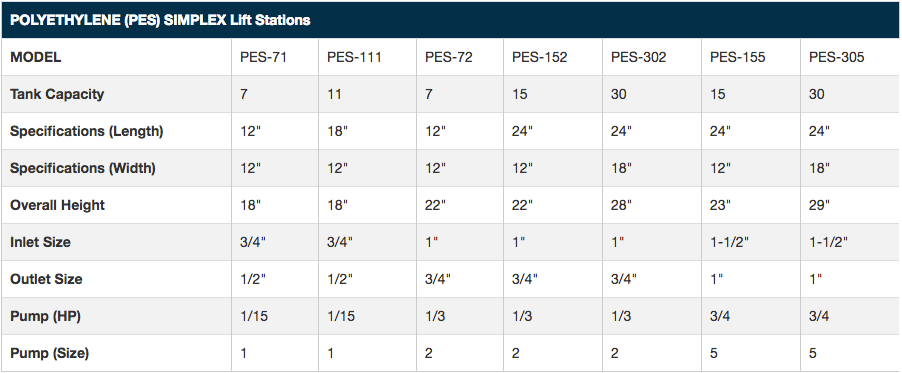902x373 pixels.
Task: Select the Specifications (Length) row label
Action: coord(87,131)
